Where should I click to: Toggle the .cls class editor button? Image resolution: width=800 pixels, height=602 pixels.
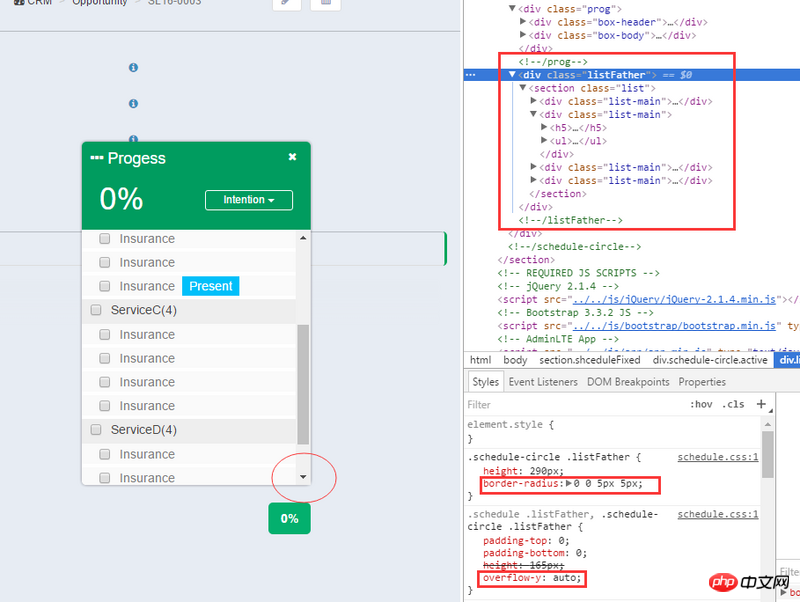click(x=733, y=405)
